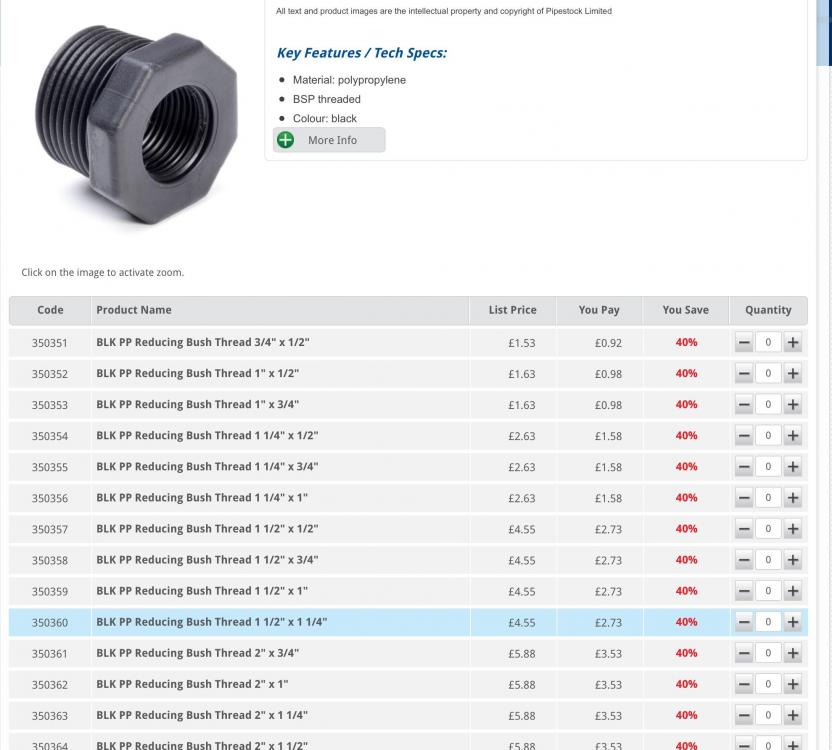Select product code 350357
Screen dimensions: 832x750
(x=50, y=529)
